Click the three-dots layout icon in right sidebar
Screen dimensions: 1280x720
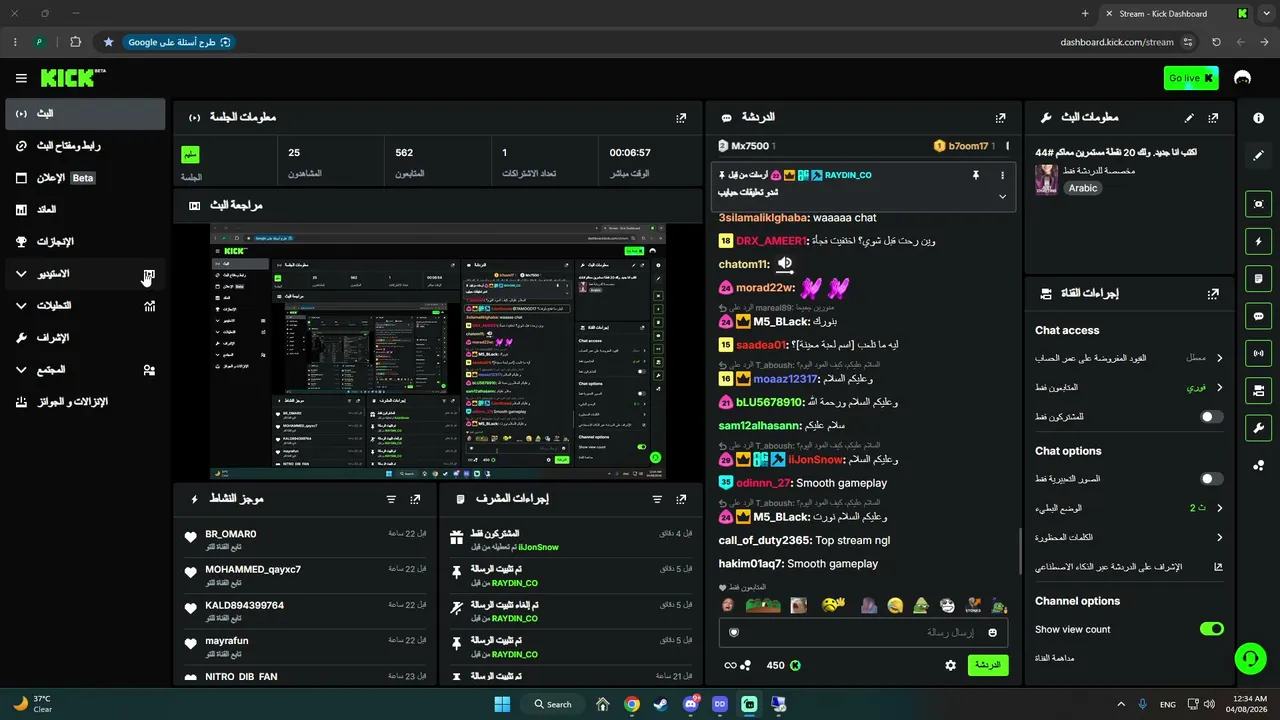[x=1259, y=465]
